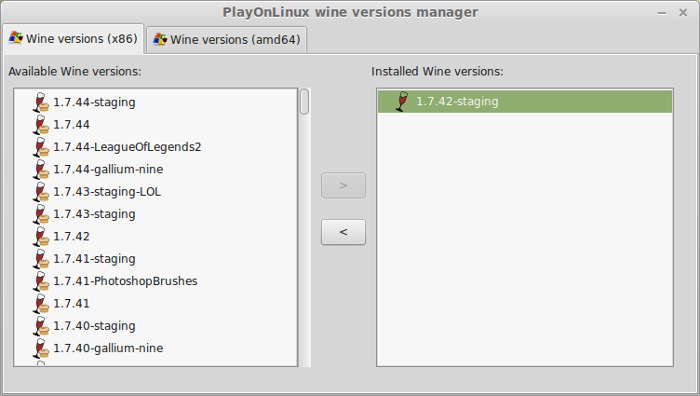
Task: Click the wine icon next to plain 1.7.41
Action: [x=41, y=303]
